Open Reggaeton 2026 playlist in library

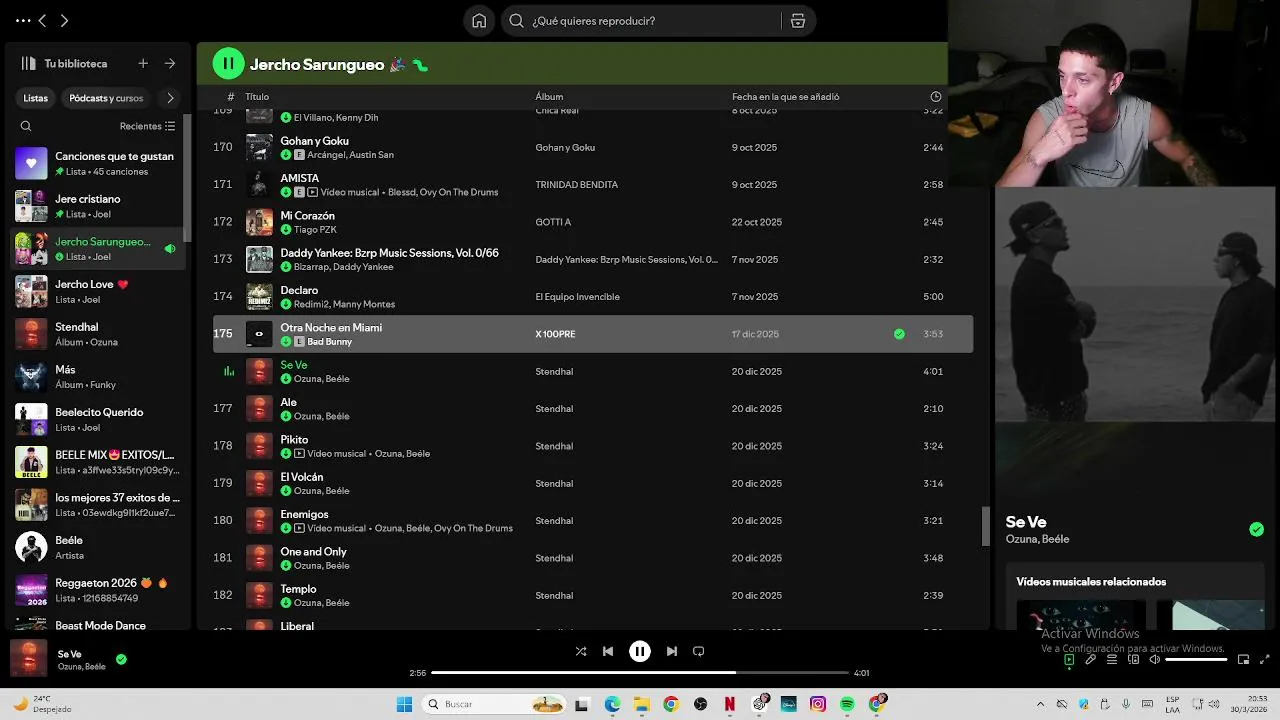point(96,590)
